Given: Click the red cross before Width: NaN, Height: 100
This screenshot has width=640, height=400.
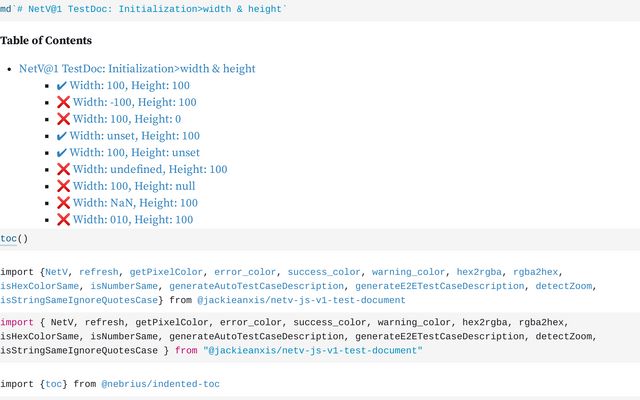Looking at the screenshot, I should click(x=63, y=203).
